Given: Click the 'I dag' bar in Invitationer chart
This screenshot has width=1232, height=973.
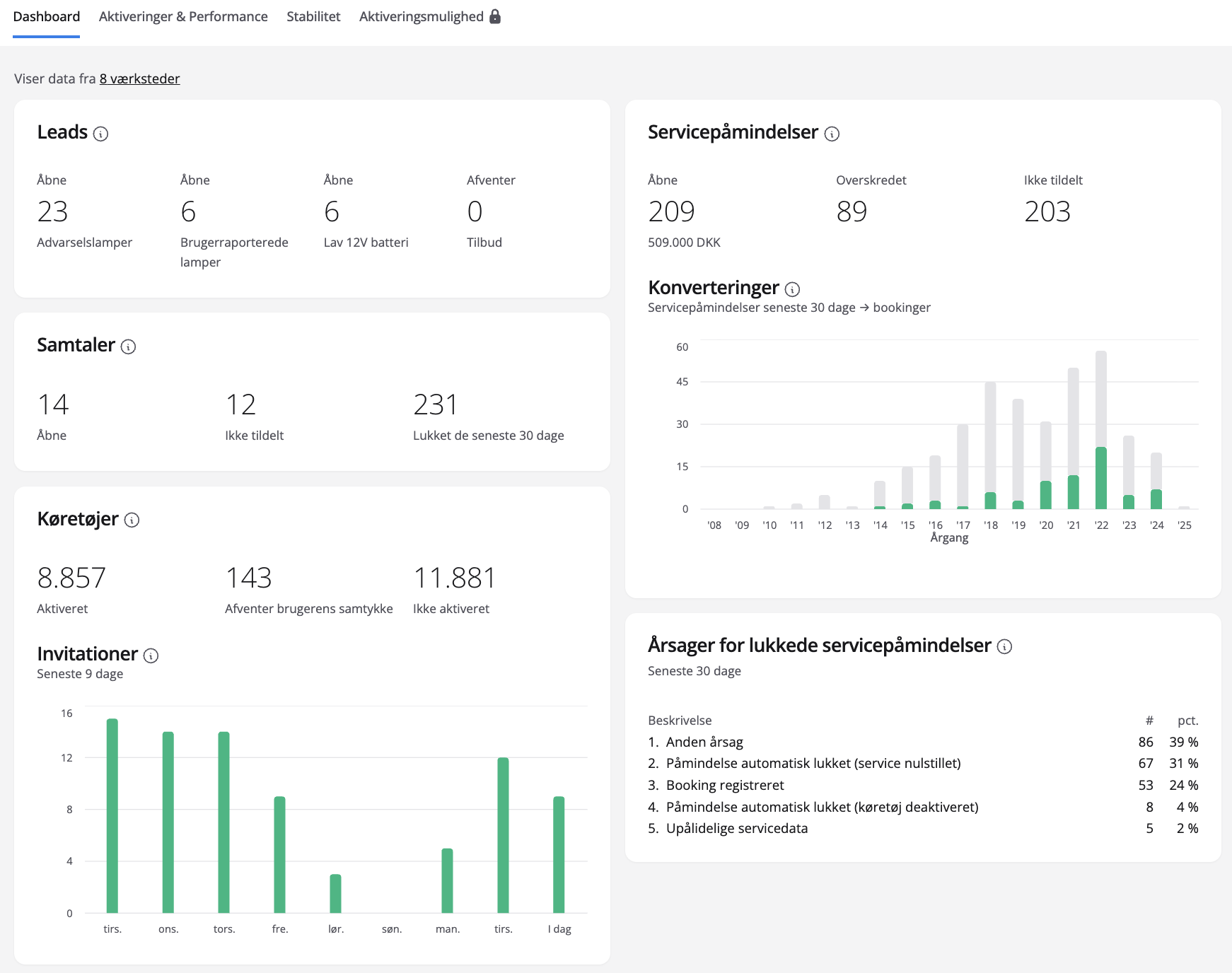Looking at the screenshot, I should [x=559, y=854].
